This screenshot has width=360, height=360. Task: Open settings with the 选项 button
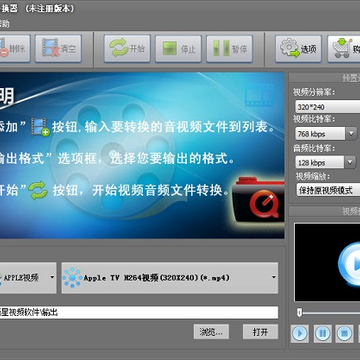pyautogui.click(x=298, y=49)
